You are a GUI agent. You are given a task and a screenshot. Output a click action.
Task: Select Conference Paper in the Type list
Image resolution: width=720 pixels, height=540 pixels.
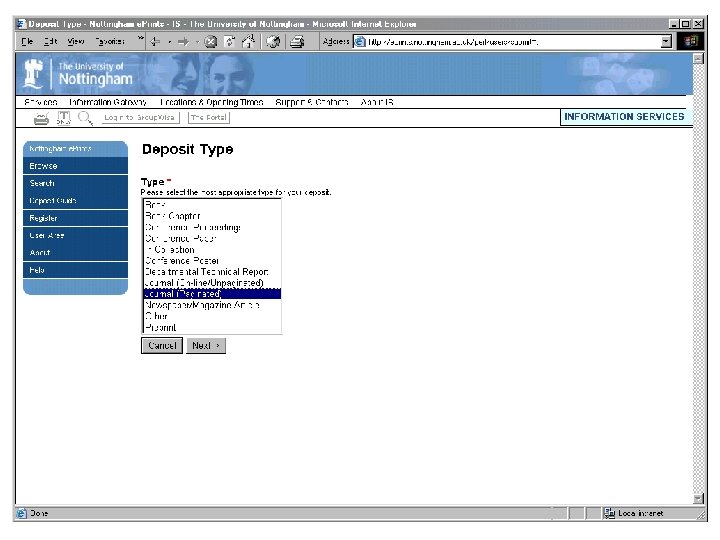(x=212, y=238)
